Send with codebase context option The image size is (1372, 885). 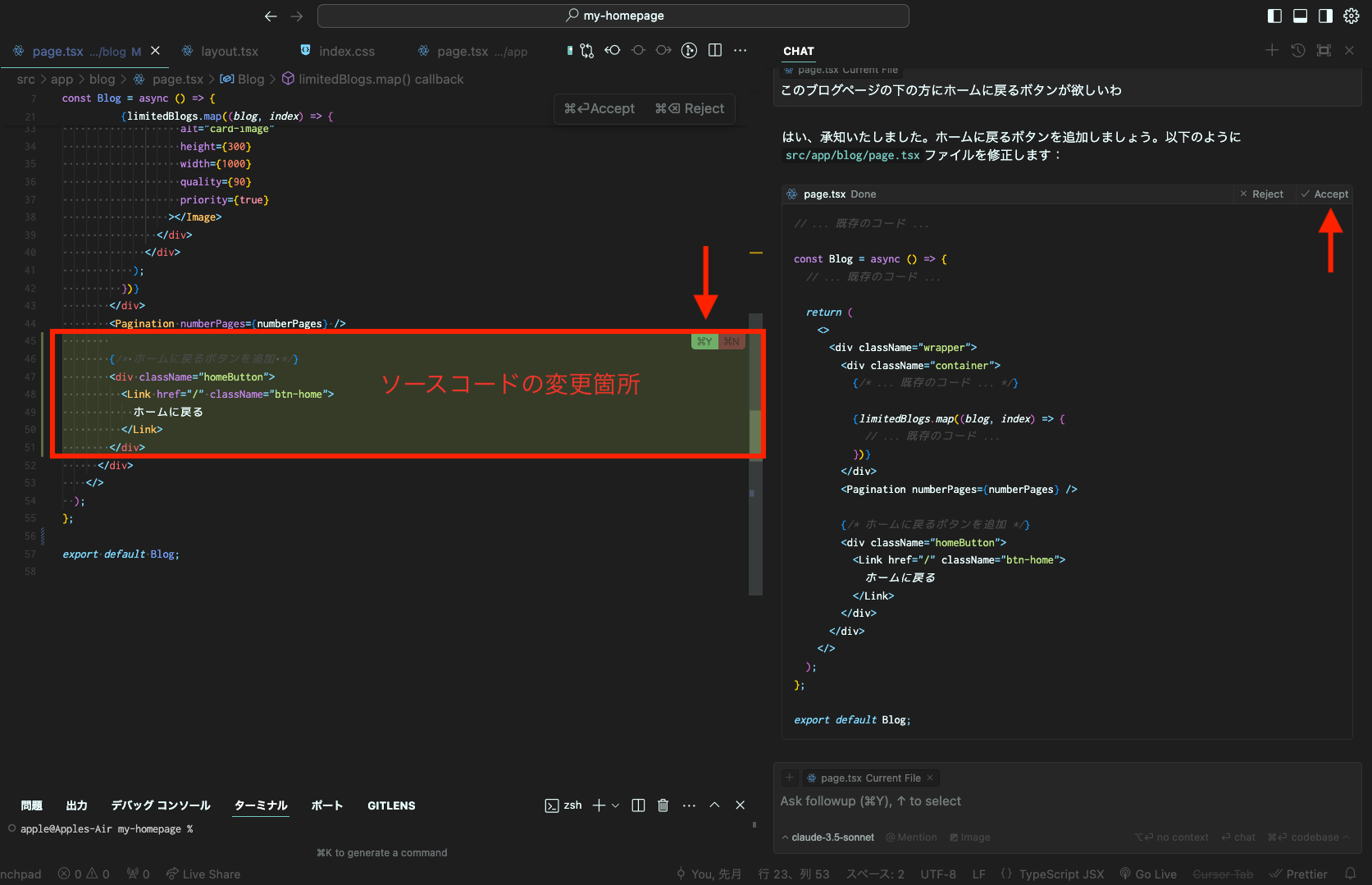[1303, 837]
